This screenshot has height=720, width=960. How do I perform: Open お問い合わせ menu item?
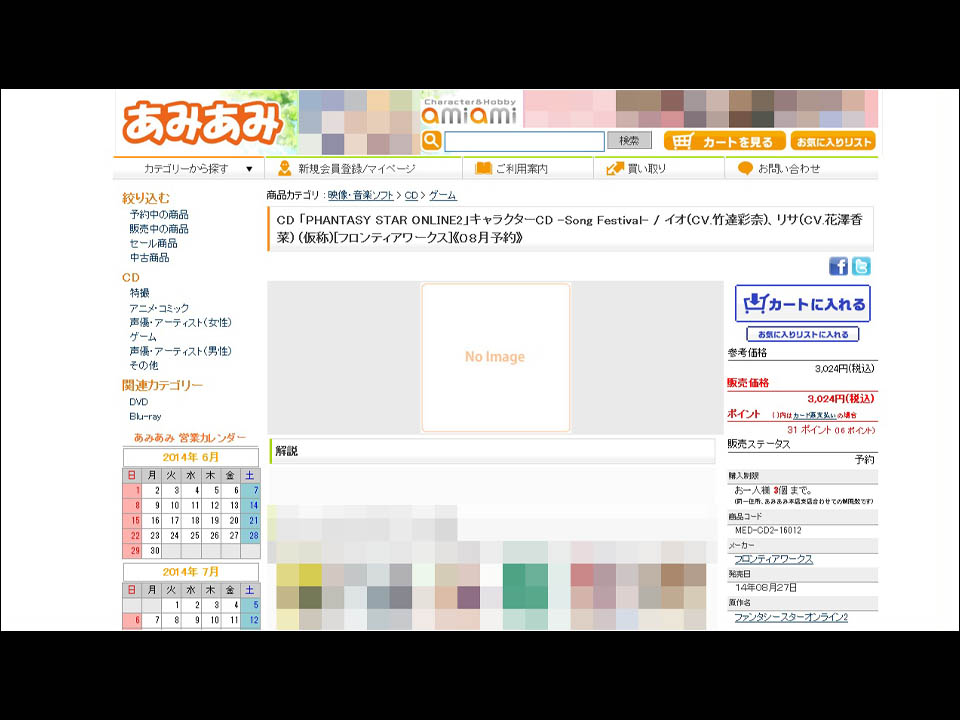coord(789,168)
